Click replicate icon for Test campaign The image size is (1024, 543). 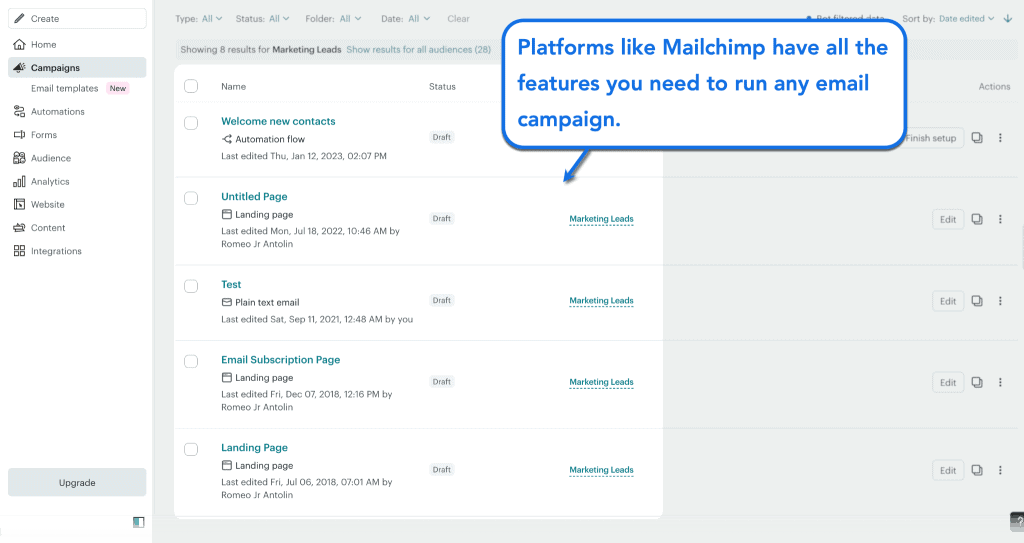(977, 301)
